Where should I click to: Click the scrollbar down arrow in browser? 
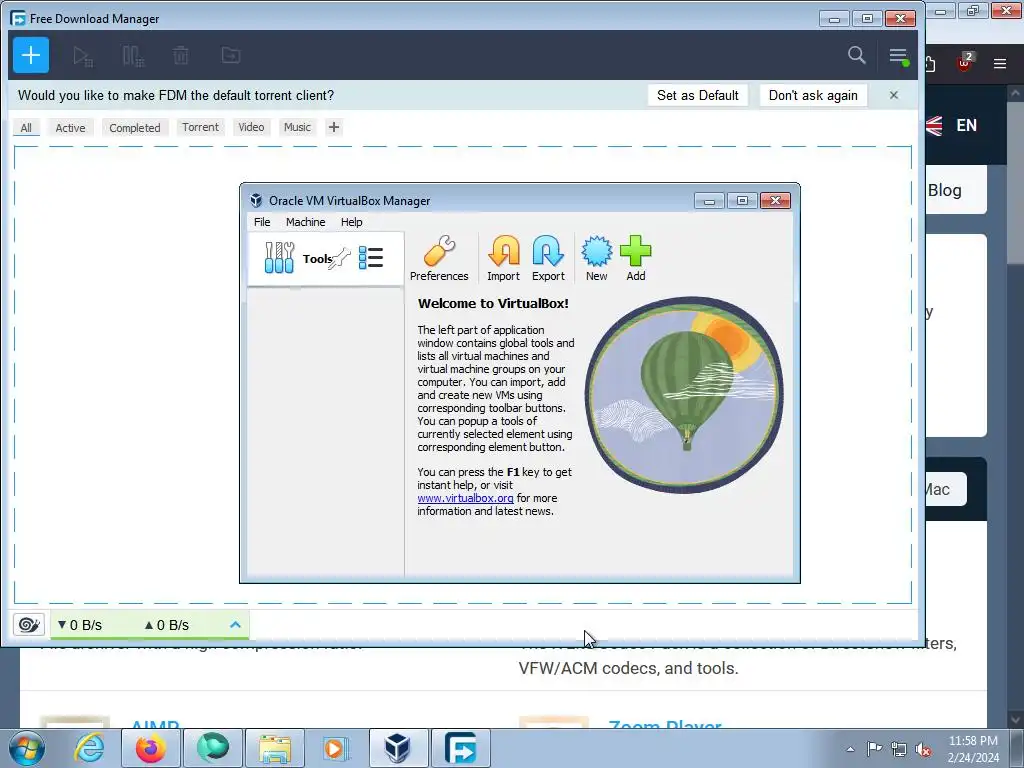tap(1016, 720)
